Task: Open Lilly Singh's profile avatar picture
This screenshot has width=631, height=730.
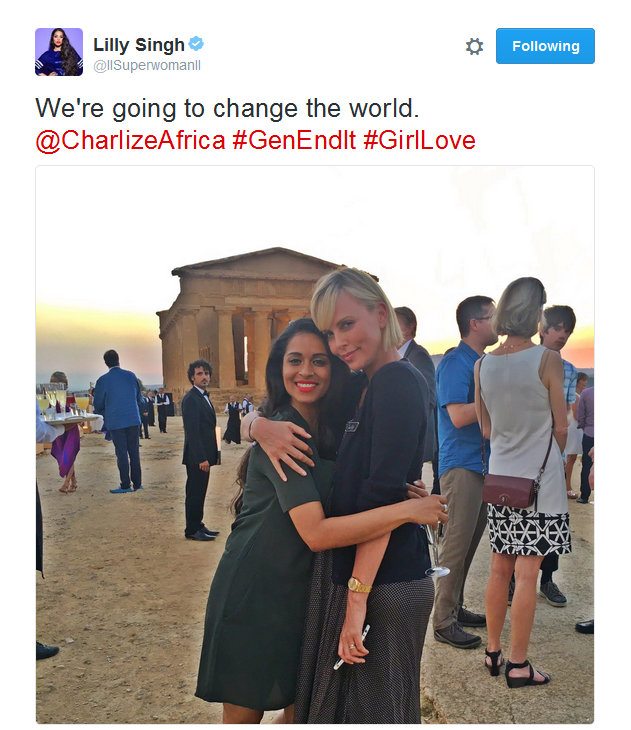Action: coord(59,52)
